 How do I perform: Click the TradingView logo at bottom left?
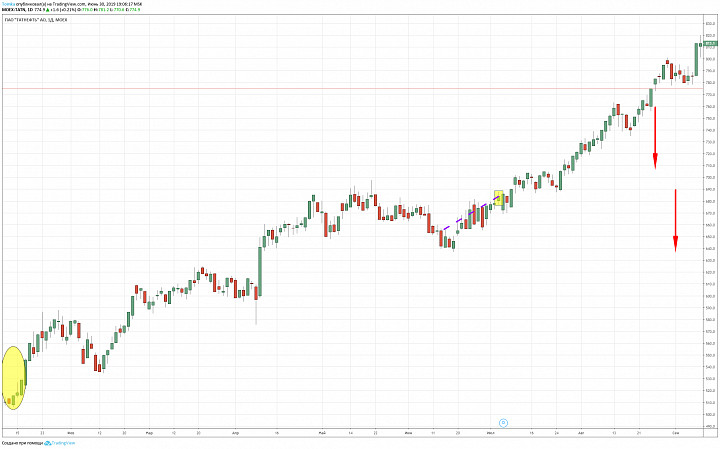point(46,443)
